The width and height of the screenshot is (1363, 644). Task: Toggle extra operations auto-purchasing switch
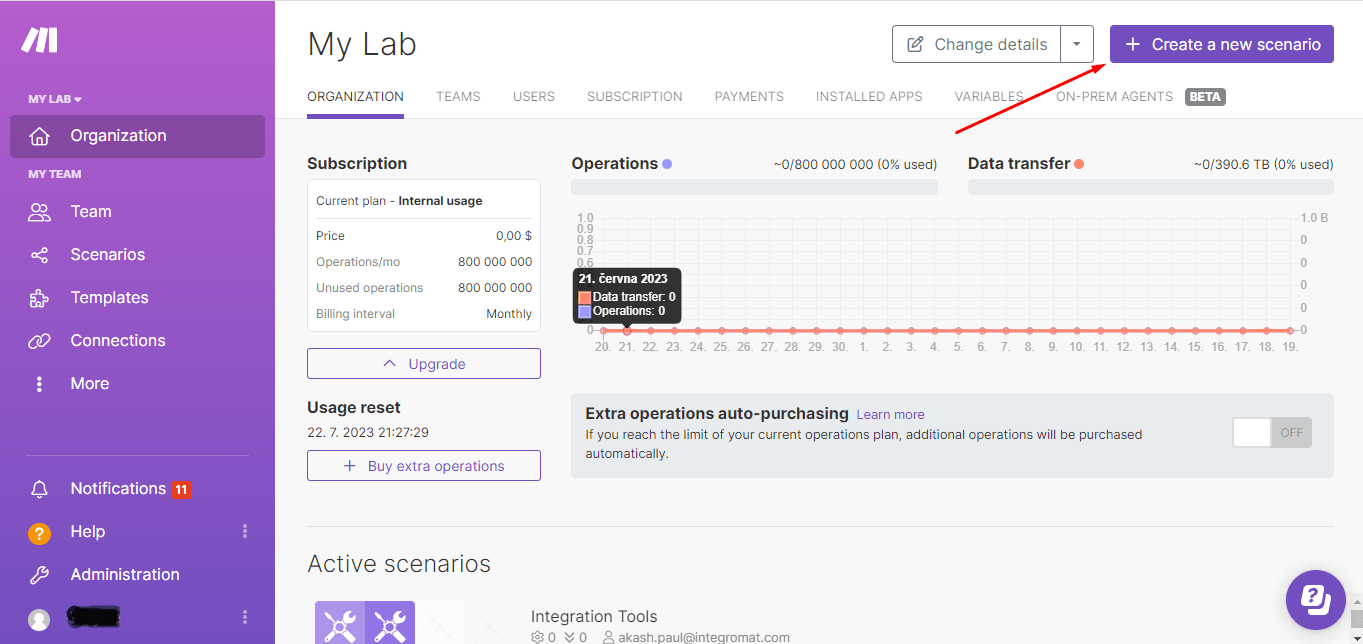pos(1271,433)
